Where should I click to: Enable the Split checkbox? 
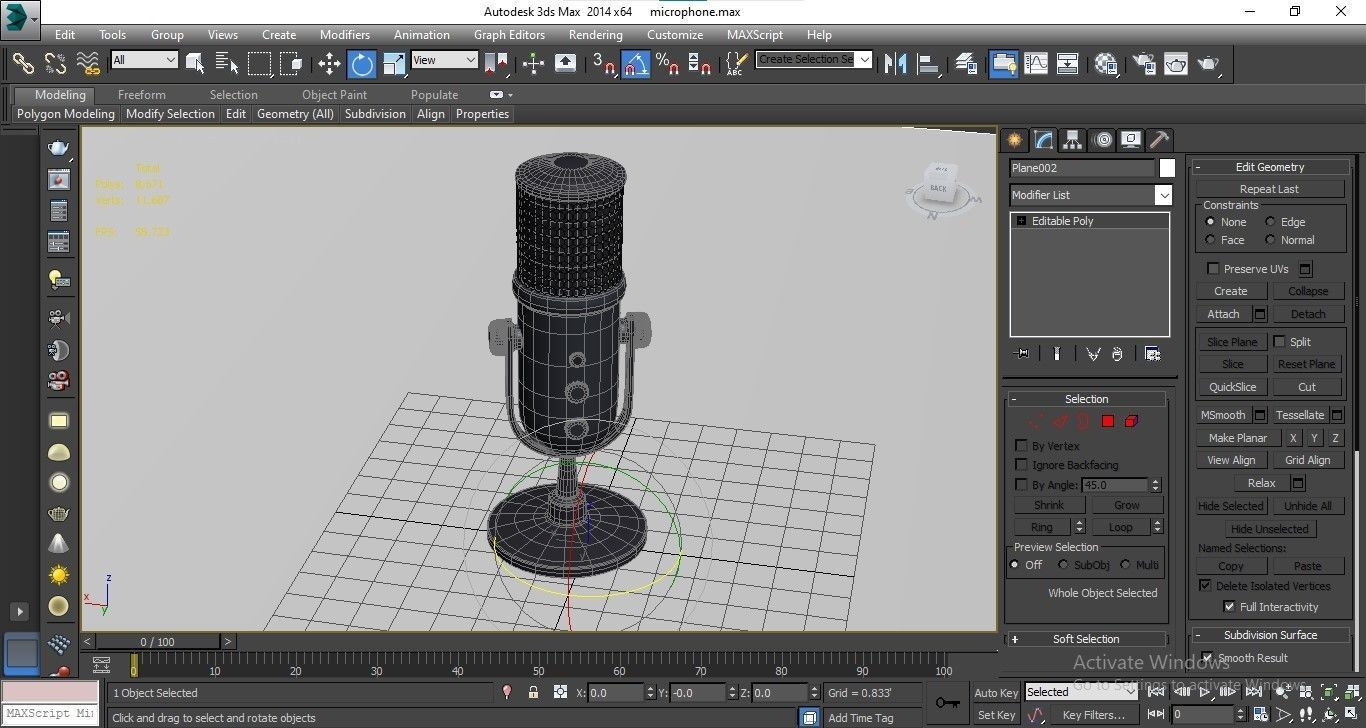point(1279,342)
